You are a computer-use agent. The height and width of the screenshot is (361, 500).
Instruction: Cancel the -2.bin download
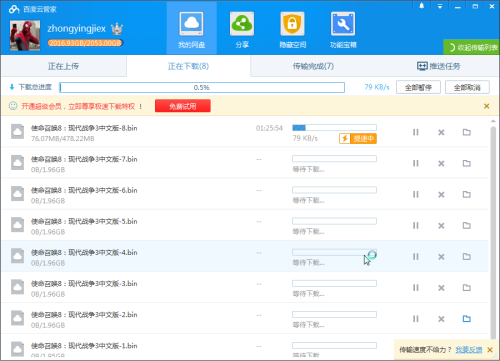tap(441, 319)
